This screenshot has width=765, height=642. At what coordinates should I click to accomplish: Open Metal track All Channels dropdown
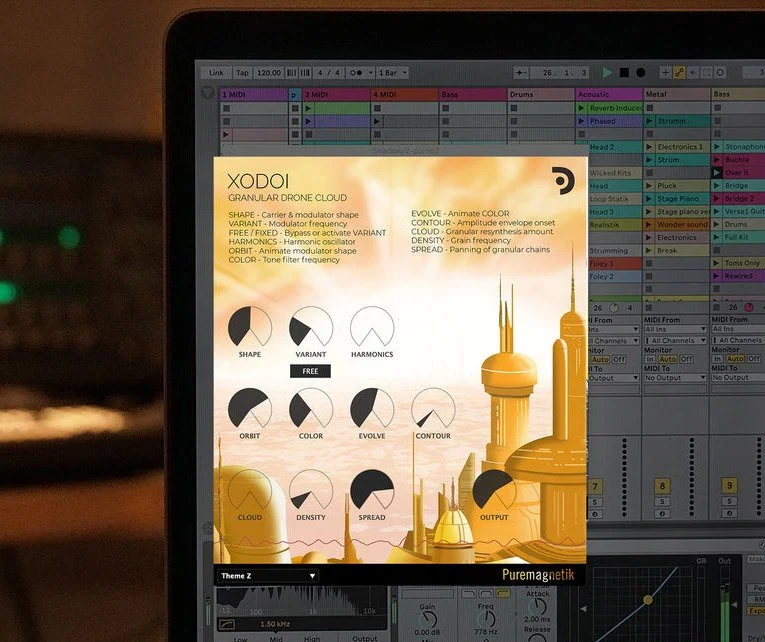click(x=675, y=341)
